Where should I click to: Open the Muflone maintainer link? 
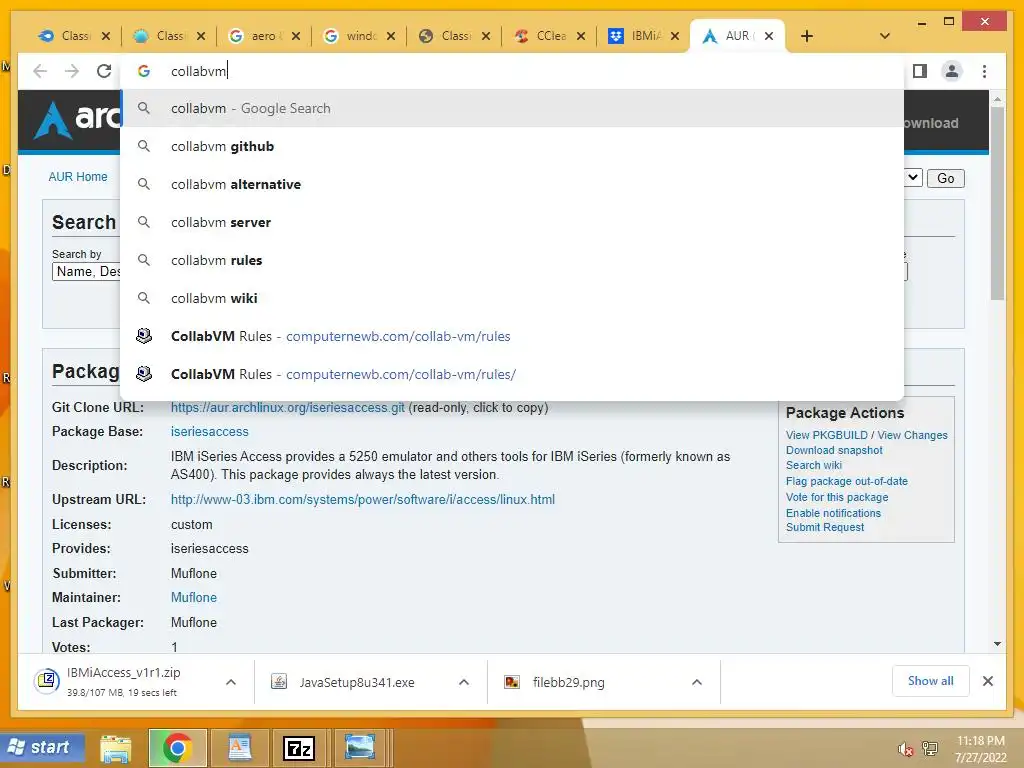(193, 598)
